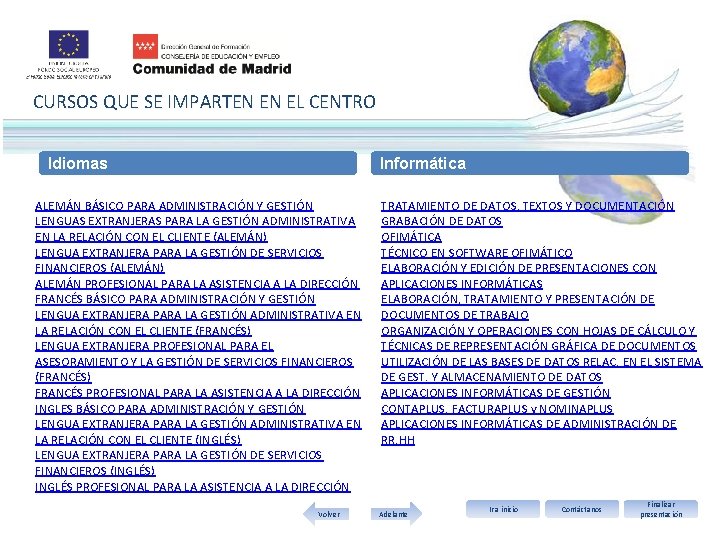Open gestión administrativa relación cliente (Inglés) link
The height and width of the screenshot is (540, 720).
pos(198,432)
